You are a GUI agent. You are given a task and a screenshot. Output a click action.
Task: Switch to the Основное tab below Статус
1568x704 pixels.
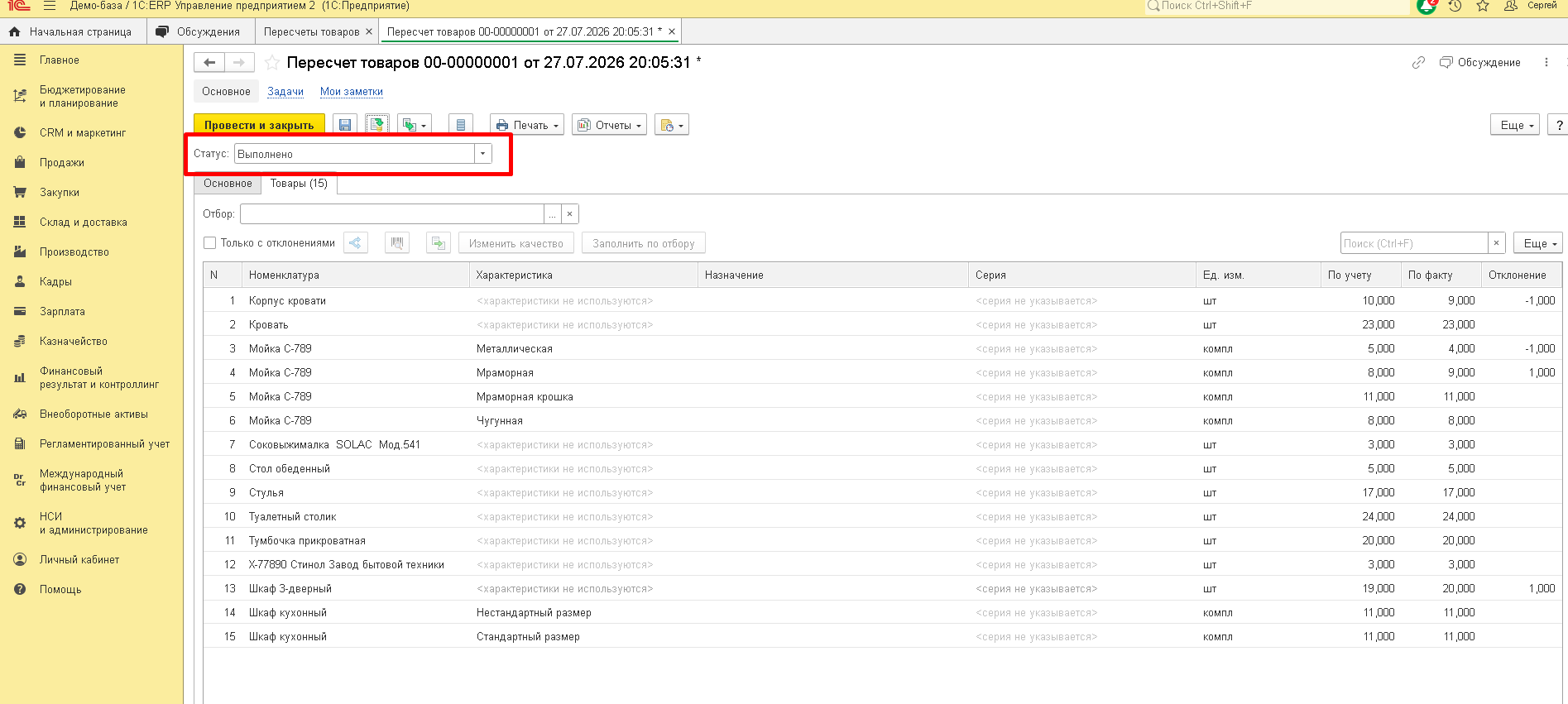228,184
